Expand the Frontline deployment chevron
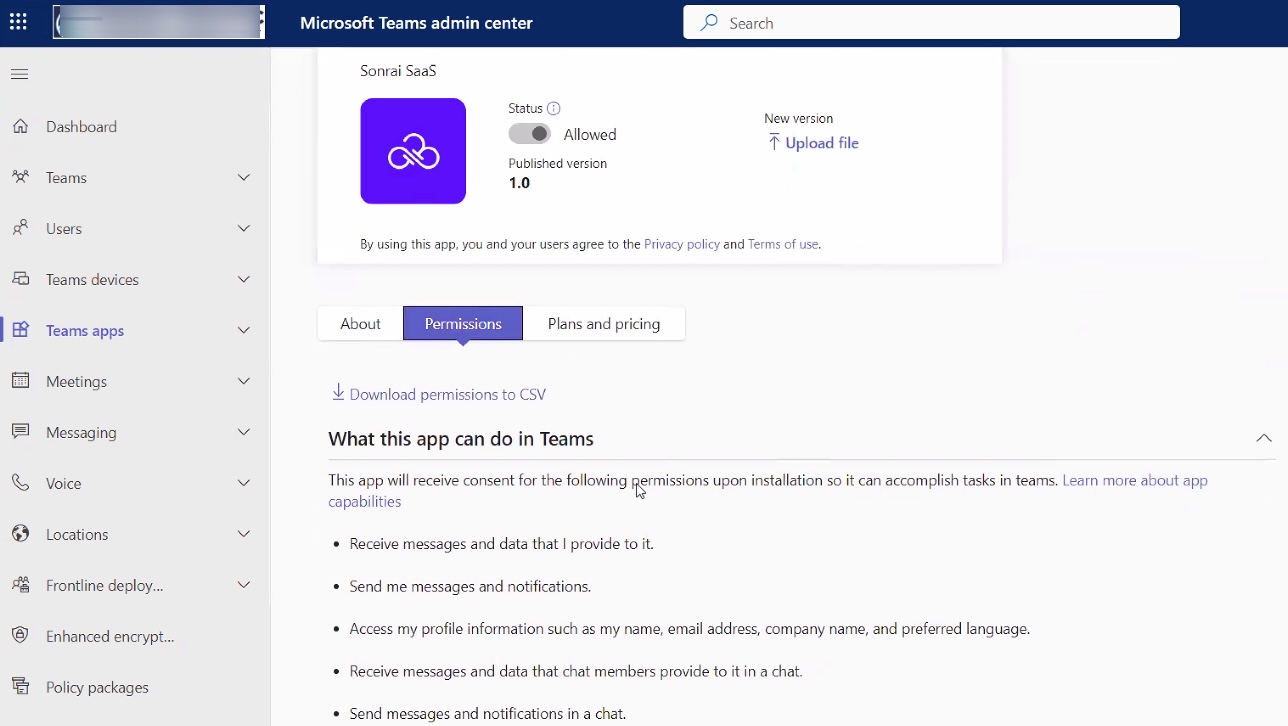1288x726 pixels. coord(244,585)
